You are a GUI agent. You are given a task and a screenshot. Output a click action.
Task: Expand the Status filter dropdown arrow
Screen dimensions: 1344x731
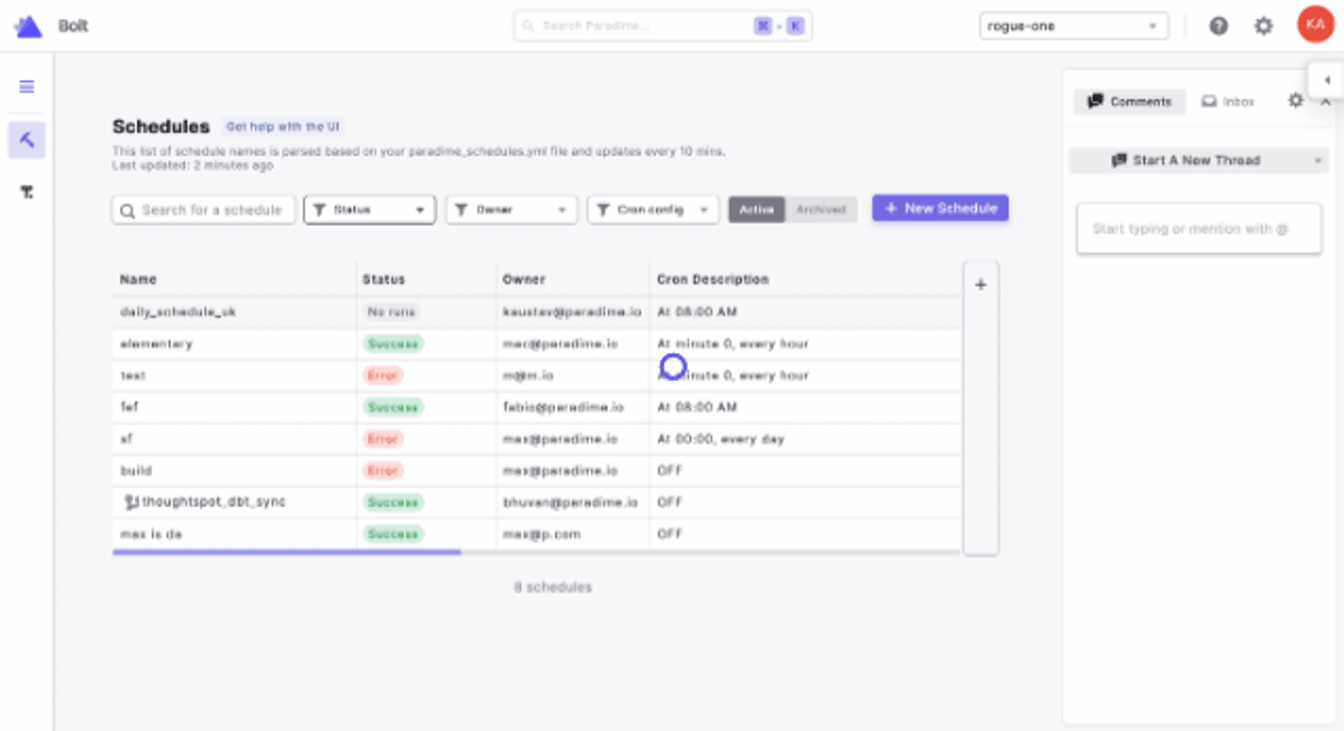pos(420,210)
